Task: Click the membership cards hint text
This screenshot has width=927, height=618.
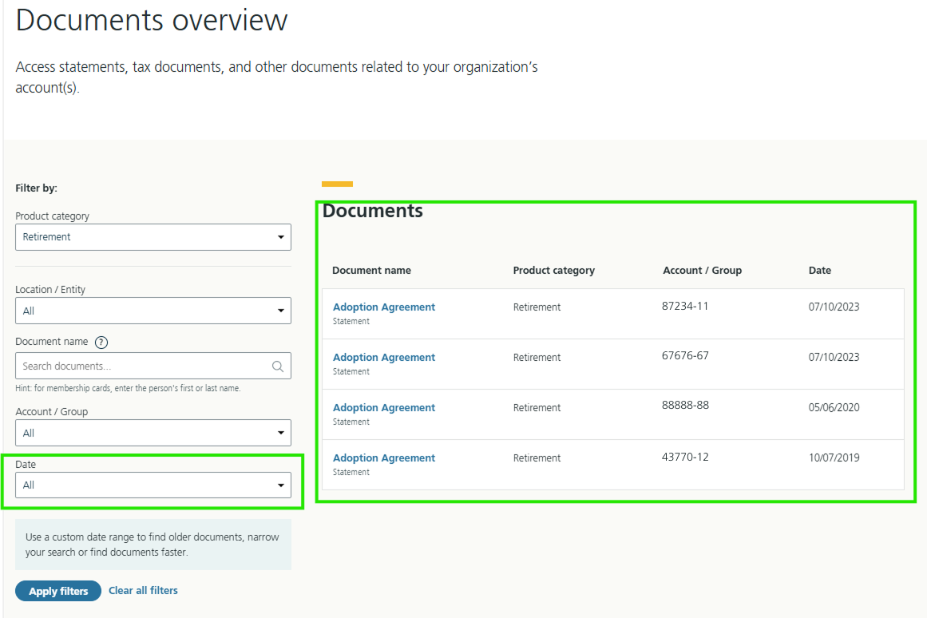Action: click(128, 389)
